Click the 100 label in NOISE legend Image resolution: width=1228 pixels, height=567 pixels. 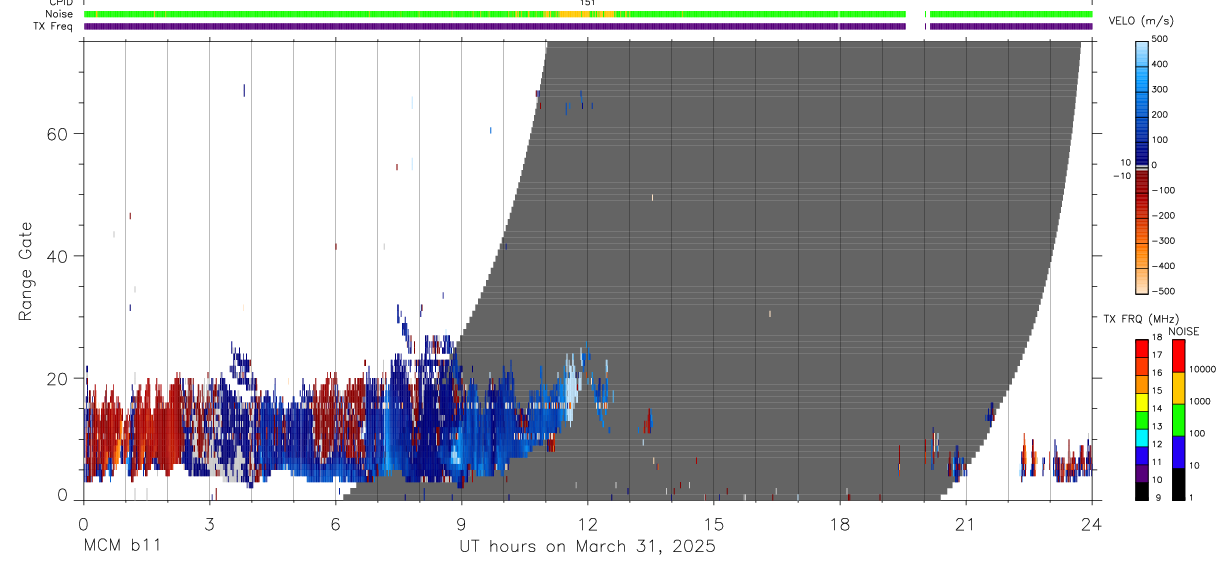click(1198, 434)
